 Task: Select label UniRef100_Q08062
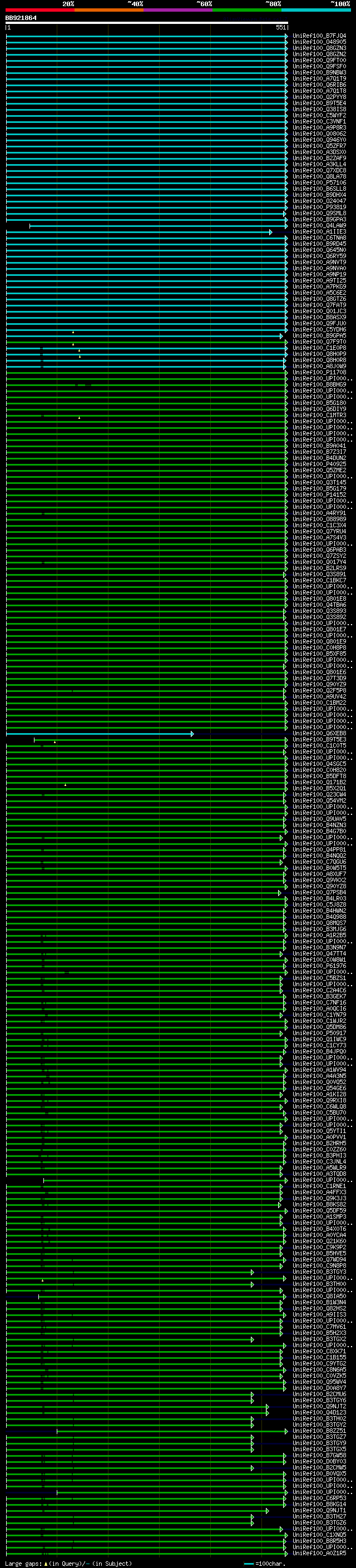319,134
